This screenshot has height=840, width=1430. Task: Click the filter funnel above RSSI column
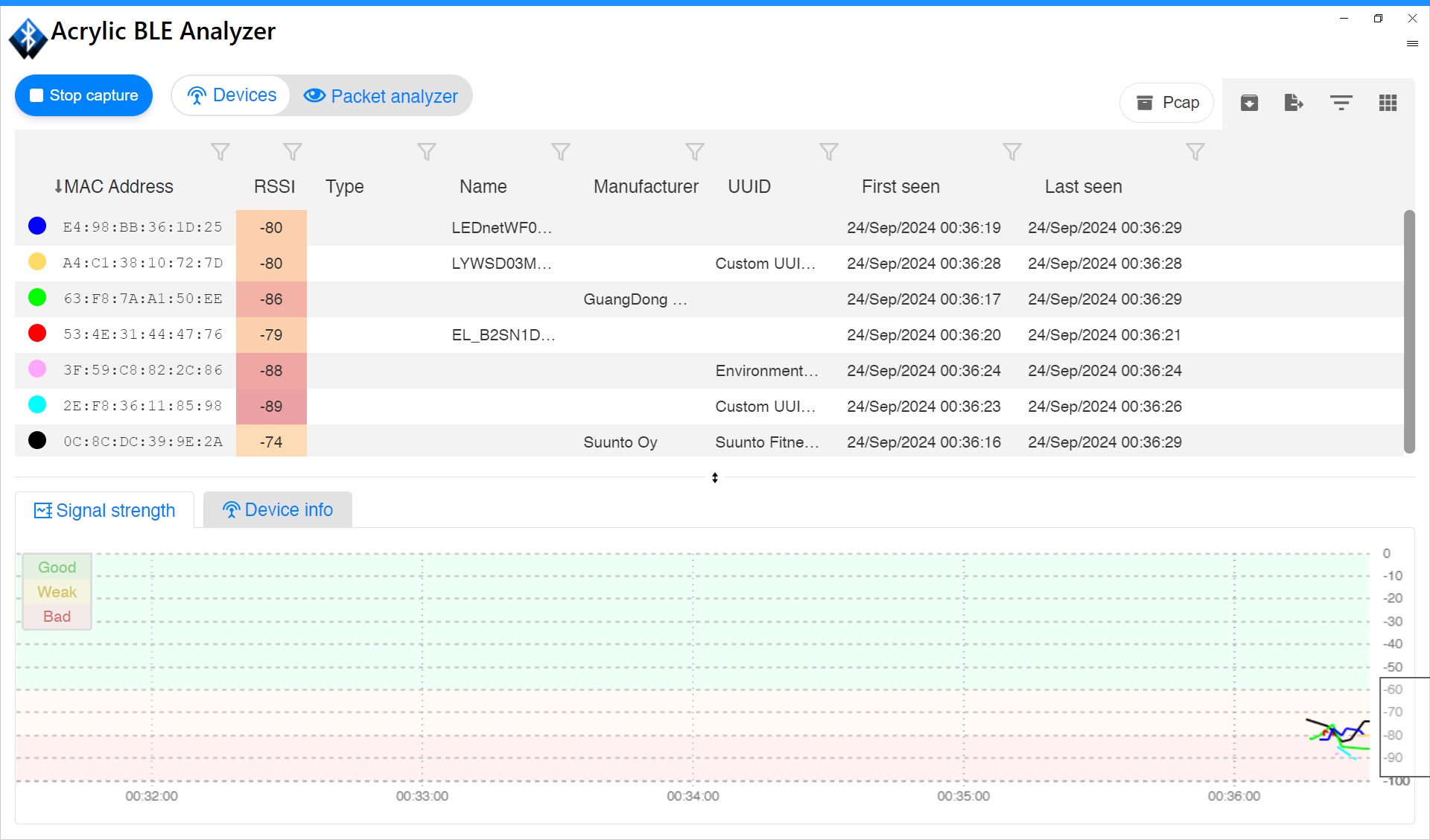tap(293, 152)
